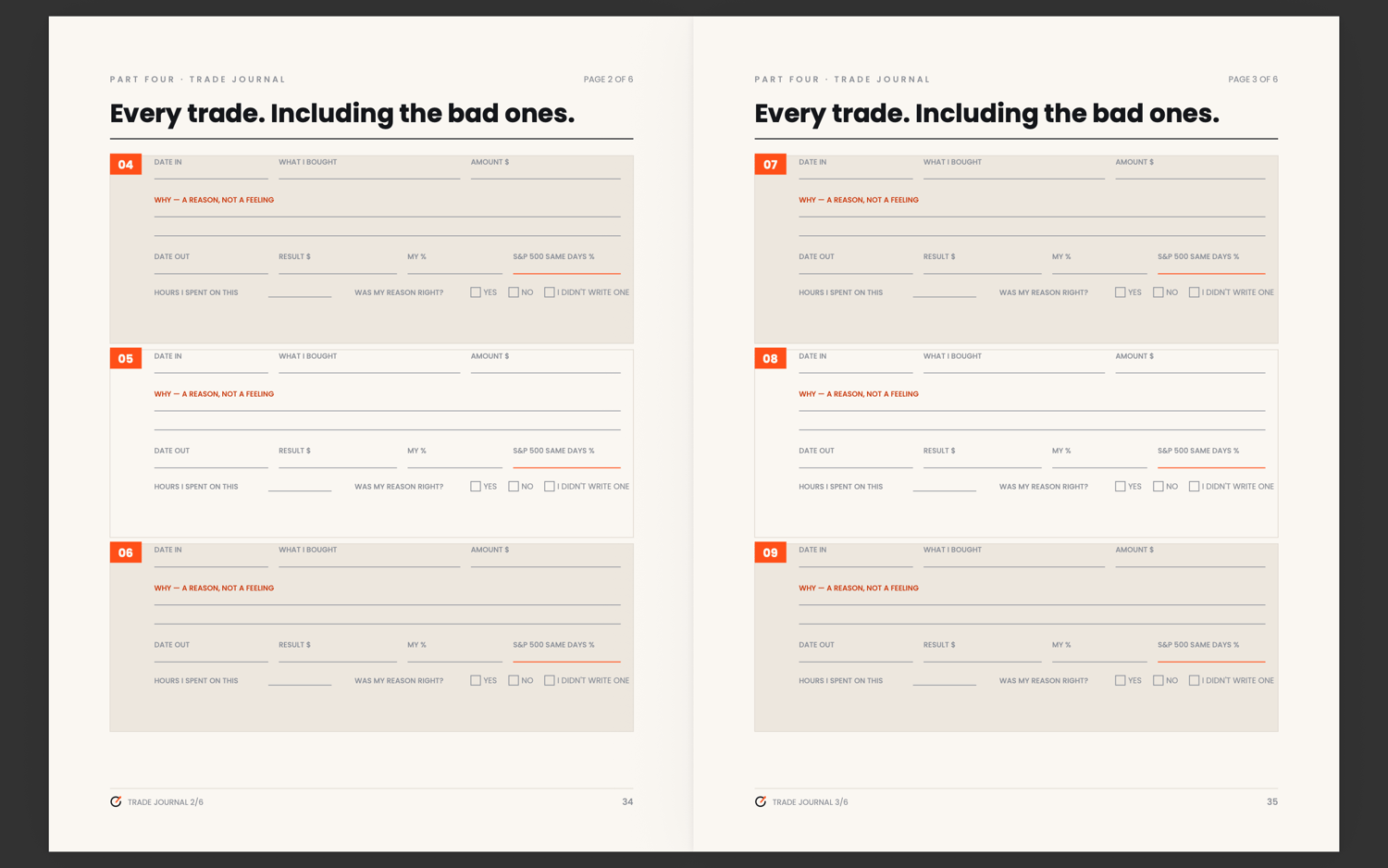Check I didn't write one for trade 09
This screenshot has height=868, width=1388.
tap(1195, 681)
